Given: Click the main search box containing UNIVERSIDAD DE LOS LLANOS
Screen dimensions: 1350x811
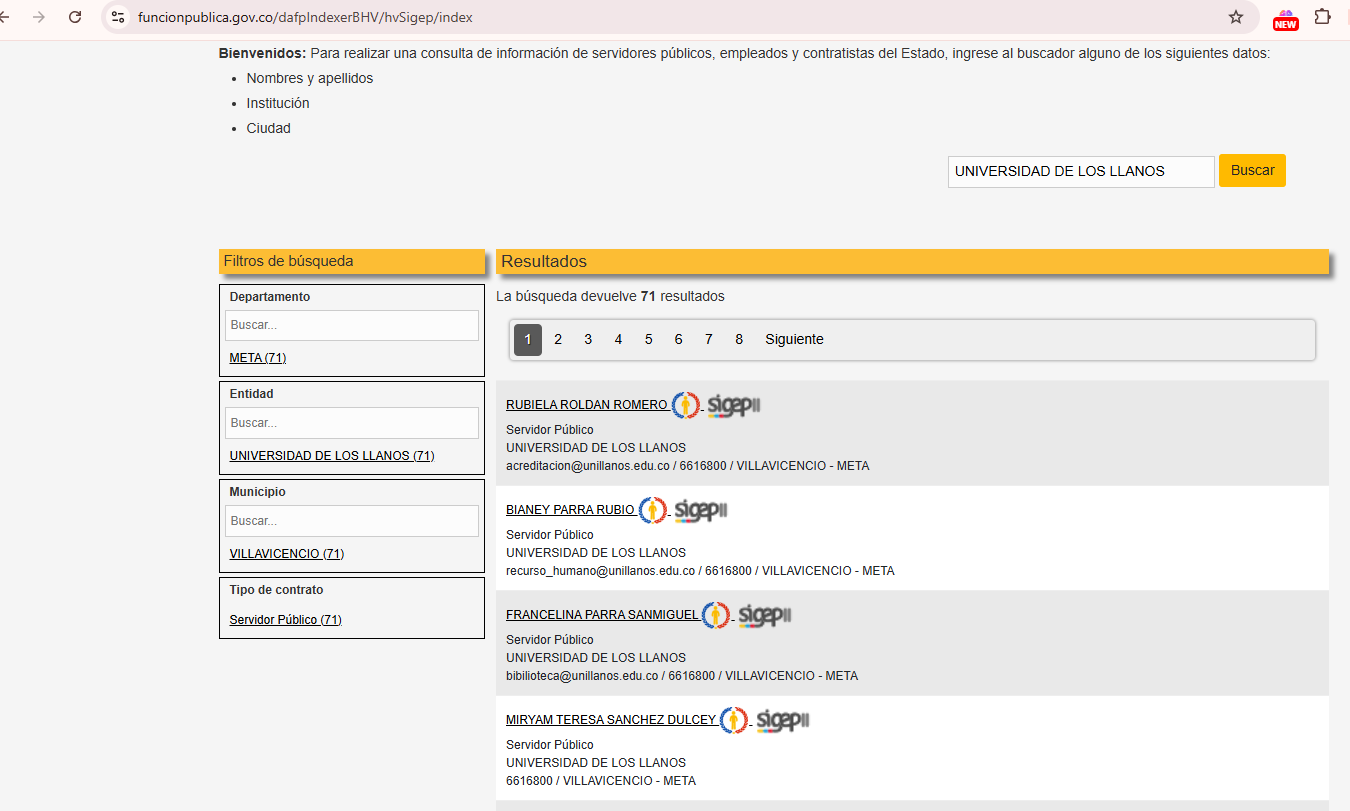Looking at the screenshot, I should click(1080, 171).
